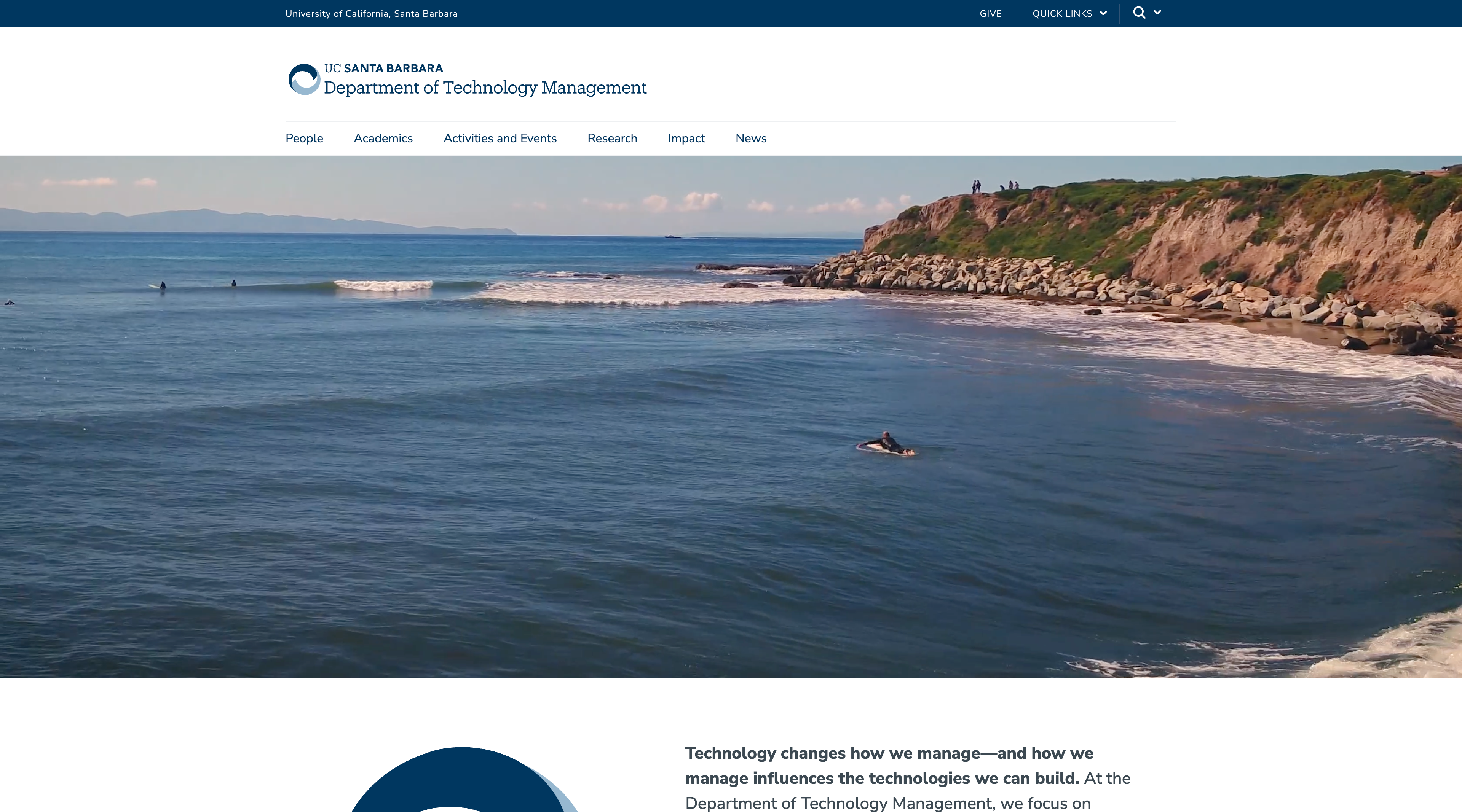1462x812 pixels.
Task: Click the GIVE link
Action: (x=990, y=13)
